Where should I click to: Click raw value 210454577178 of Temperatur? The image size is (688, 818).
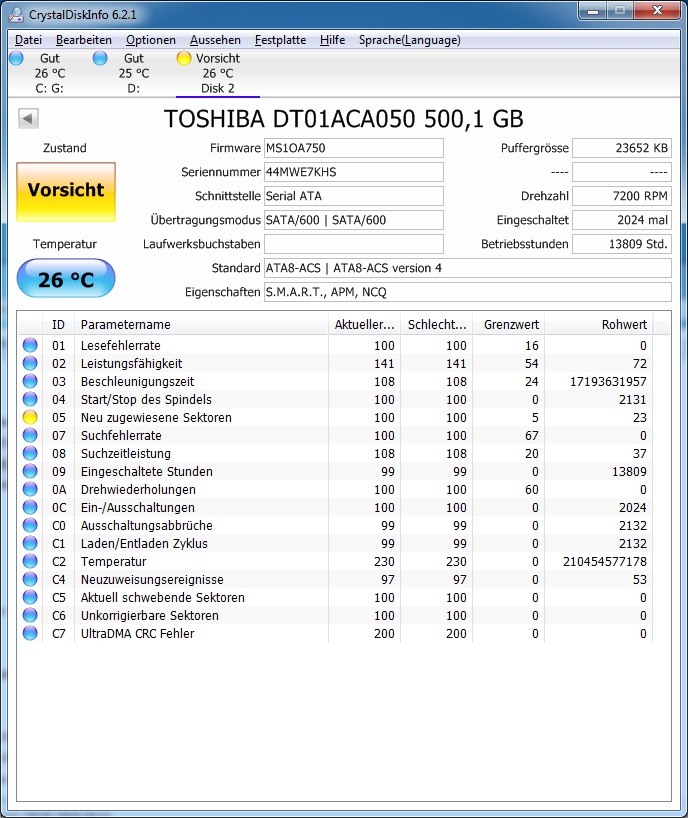[605, 561]
